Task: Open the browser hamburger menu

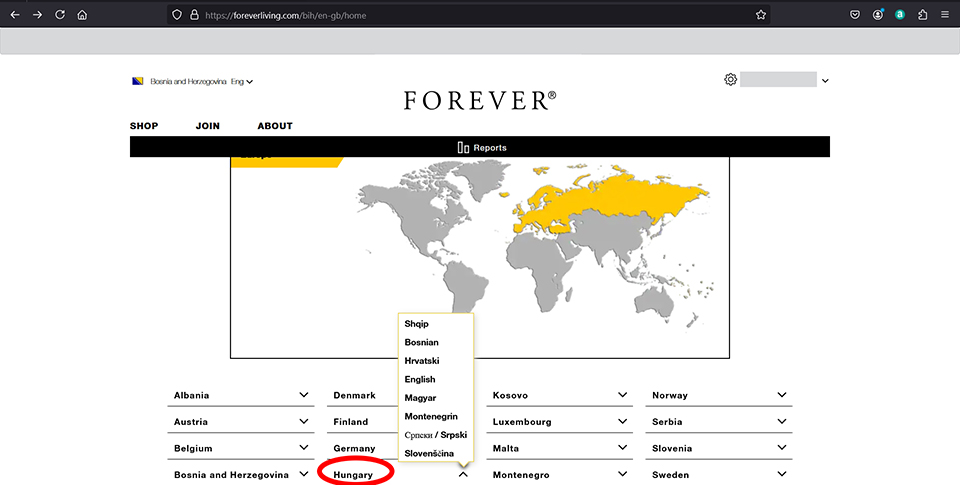Action: click(x=945, y=15)
